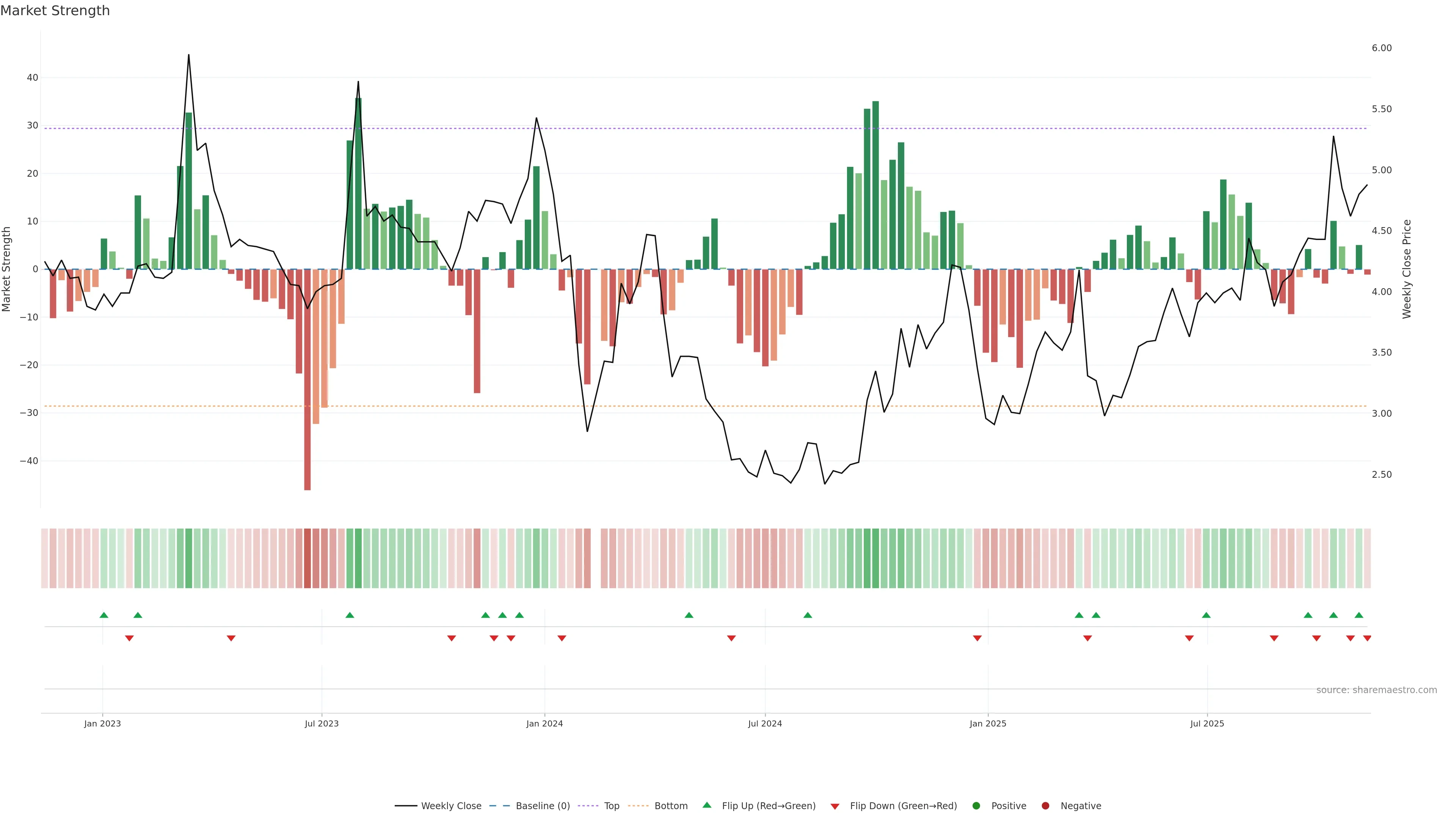
Task: Click the Jul 2023 x-axis label
Action: [x=322, y=723]
